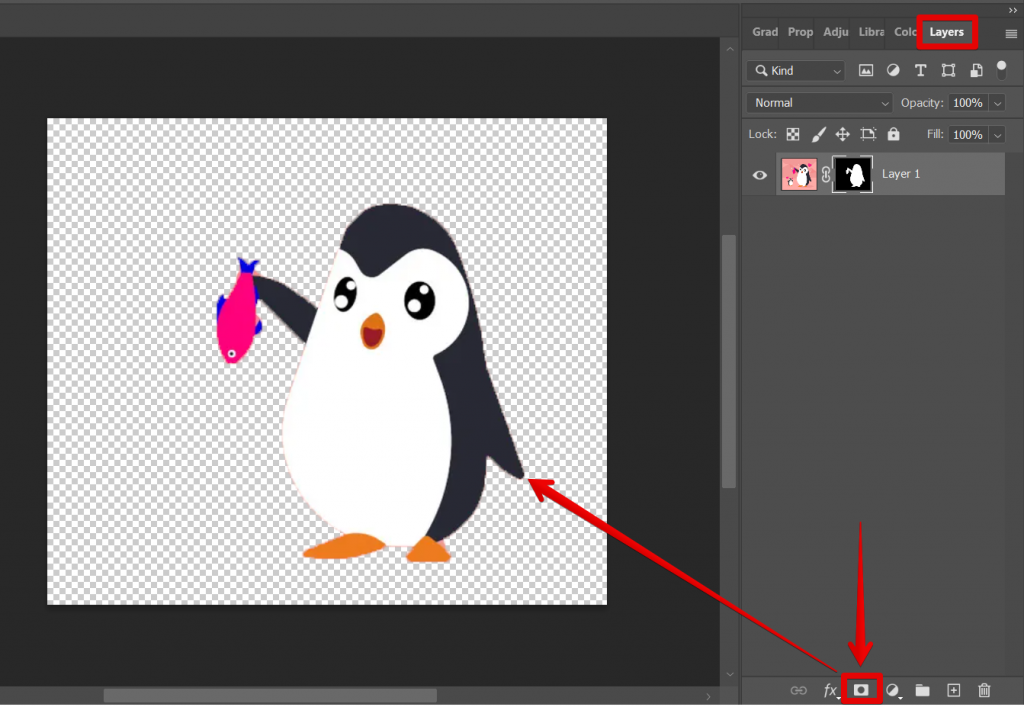This screenshot has width=1024, height=707.
Task: Open the Kind filter dropdown
Action: coord(795,70)
